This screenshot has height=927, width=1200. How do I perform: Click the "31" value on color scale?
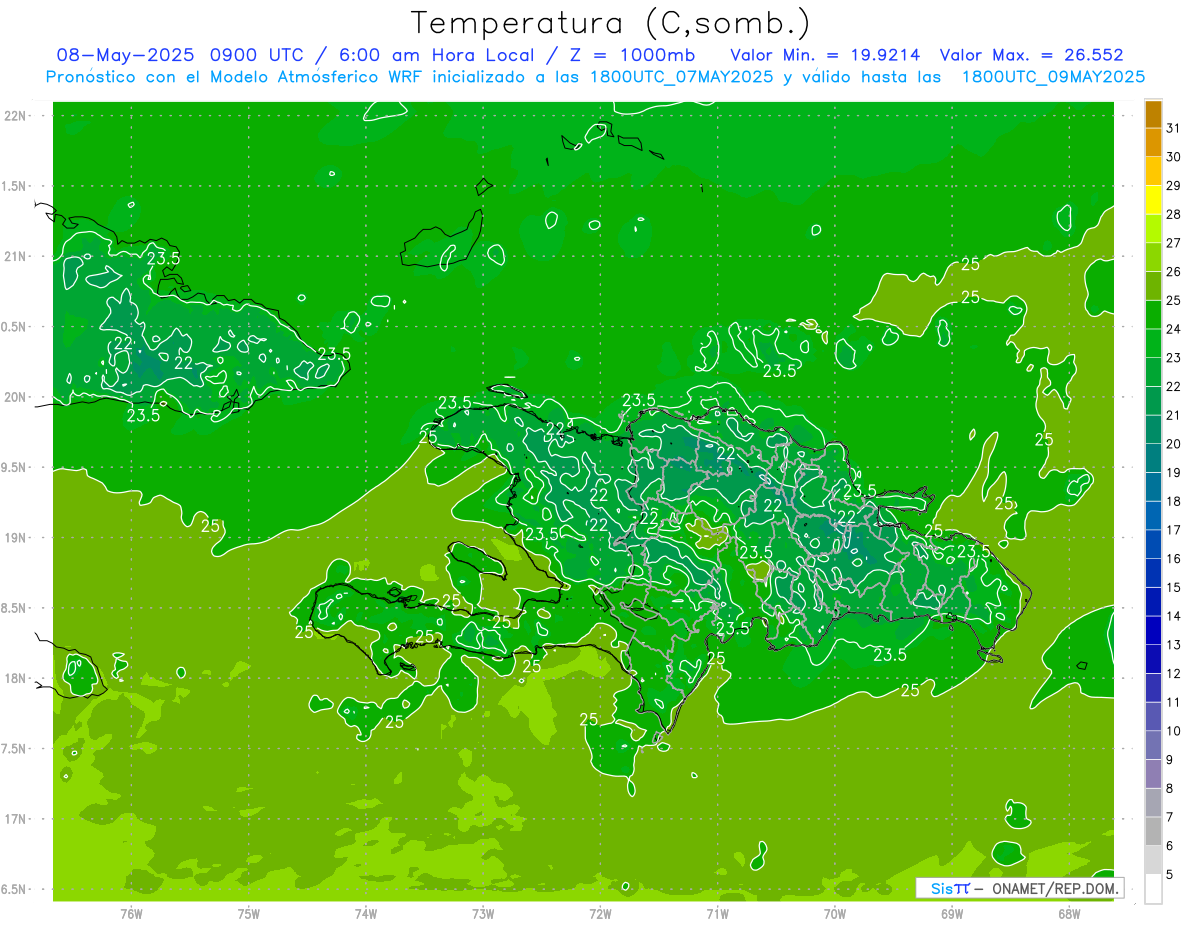click(x=1174, y=128)
